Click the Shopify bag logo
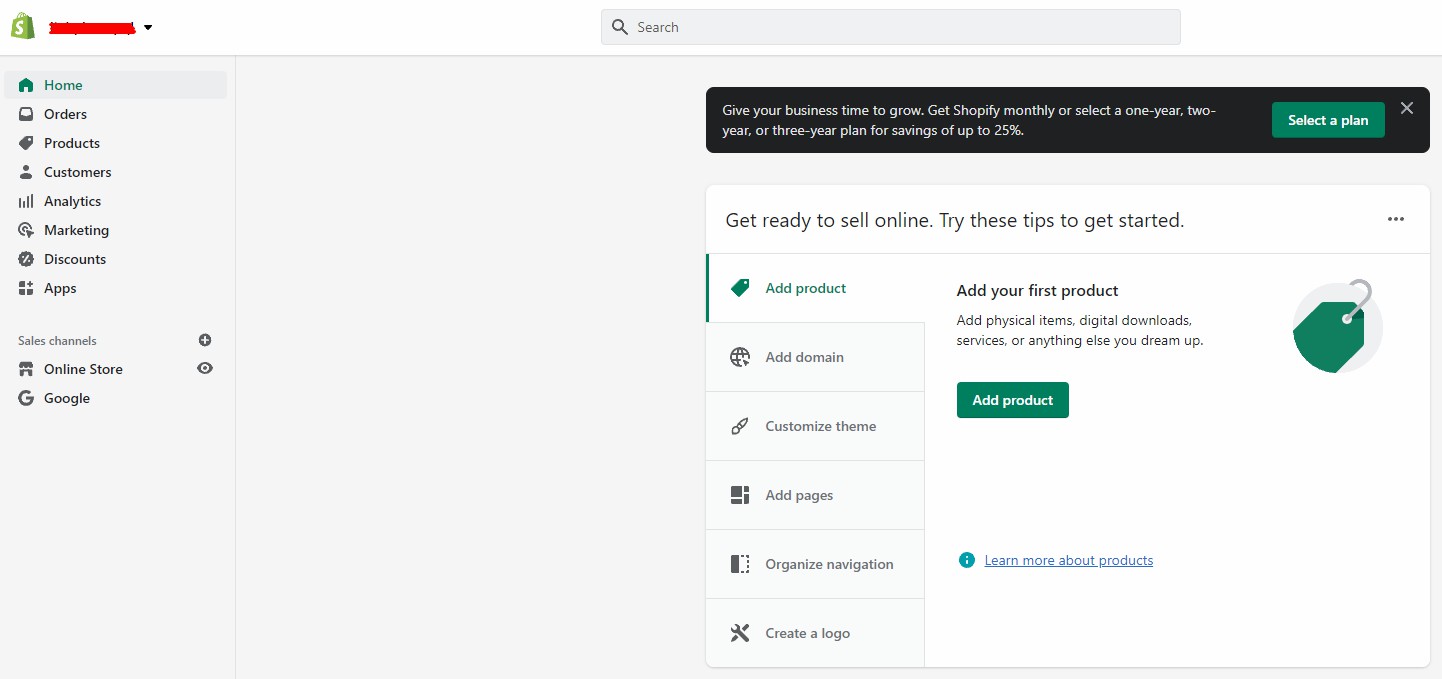 pyautogui.click(x=23, y=27)
